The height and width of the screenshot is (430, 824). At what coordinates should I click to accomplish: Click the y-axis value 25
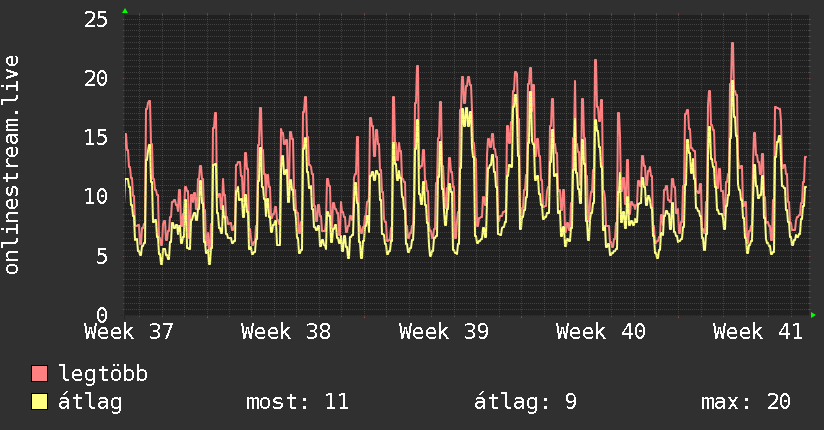[96, 20]
